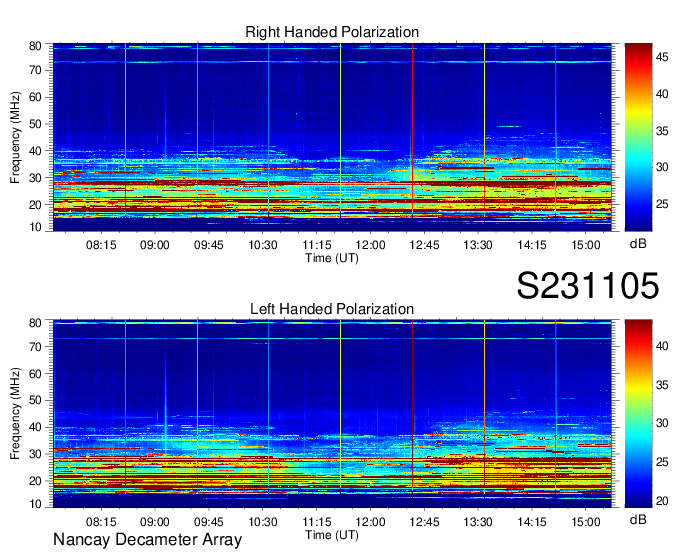Click the "Nancay Decameter Array" caption
Image resolution: width=680 pixels, height=552 pixels.
point(147,540)
